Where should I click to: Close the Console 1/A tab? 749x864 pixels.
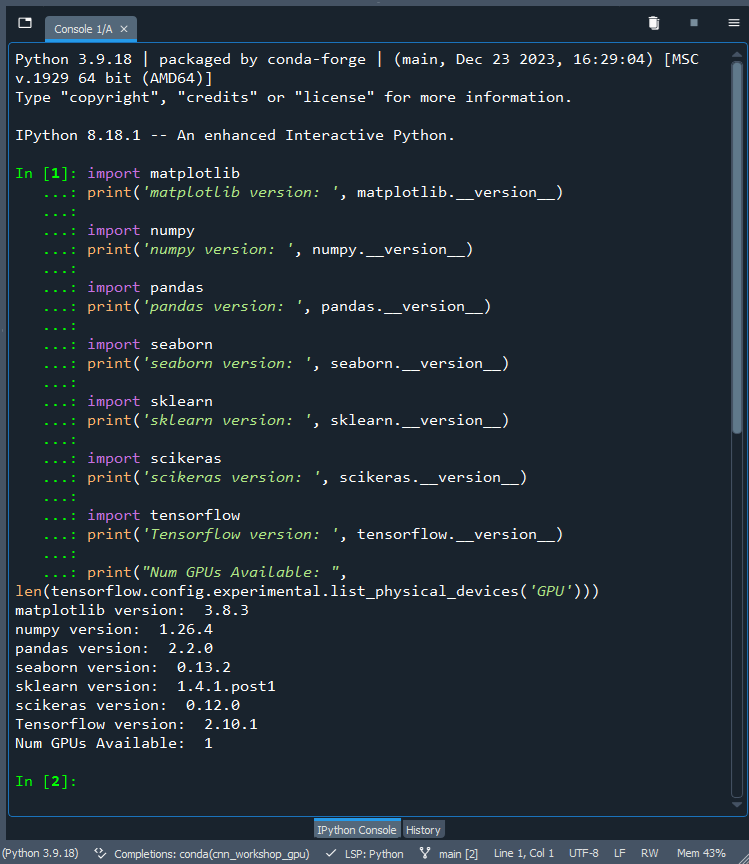(124, 29)
